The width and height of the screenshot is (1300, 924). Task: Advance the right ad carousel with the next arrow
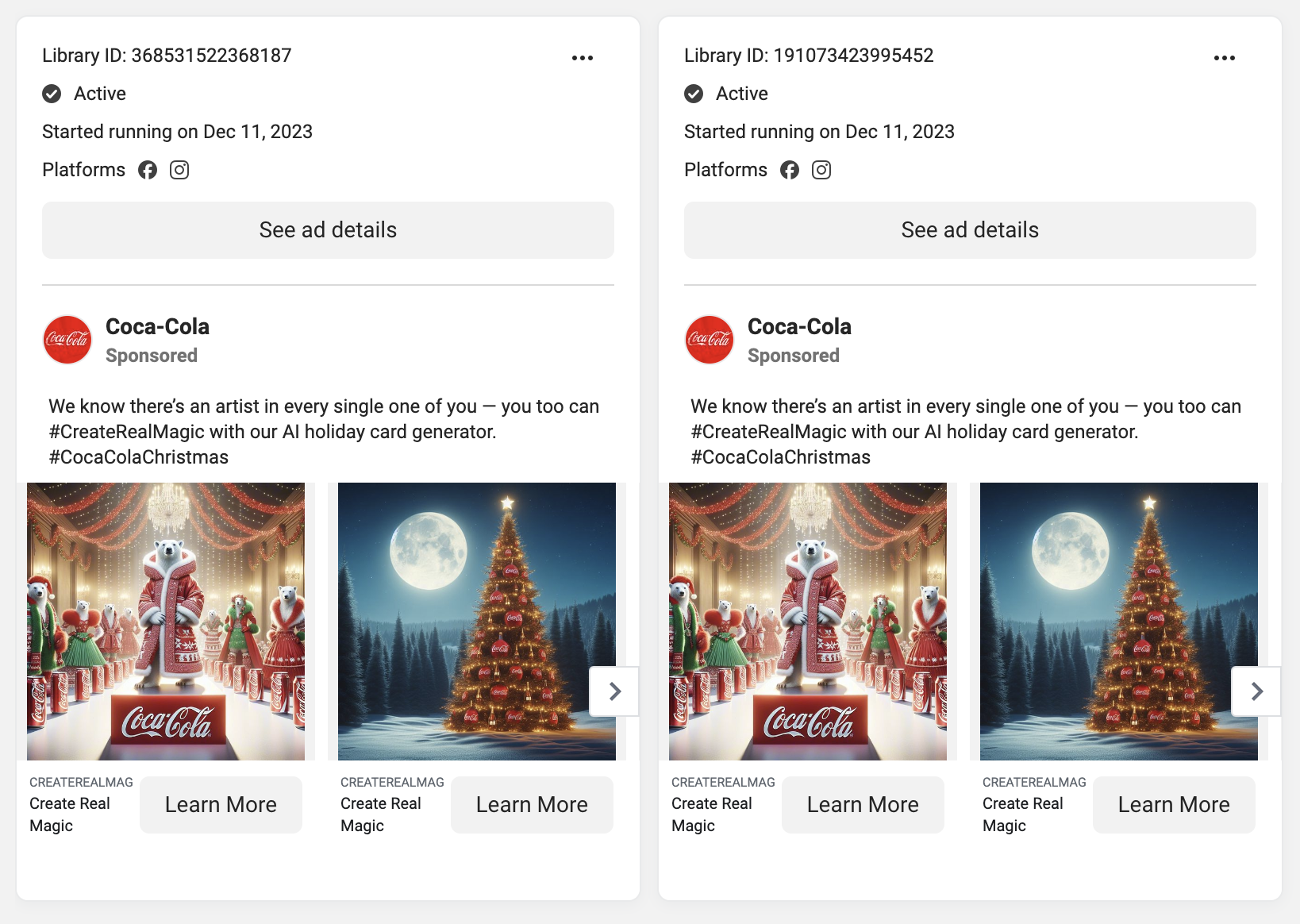click(x=1256, y=691)
